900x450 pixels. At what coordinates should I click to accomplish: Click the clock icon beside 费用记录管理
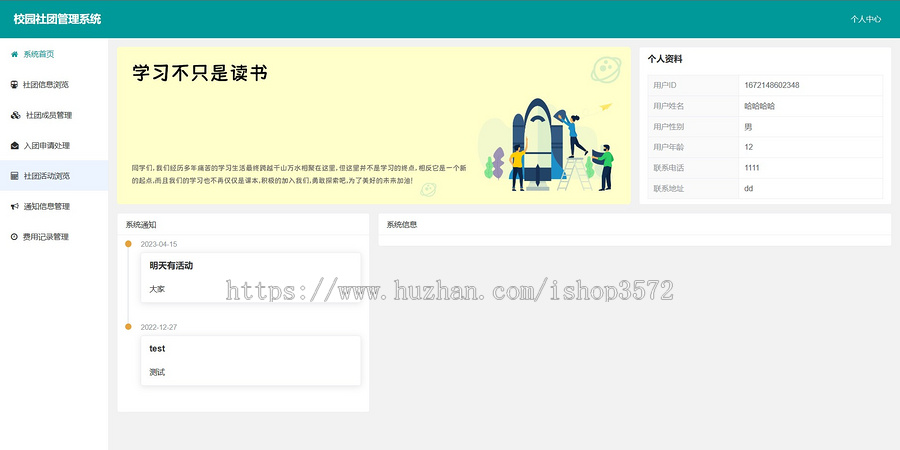tap(14, 237)
